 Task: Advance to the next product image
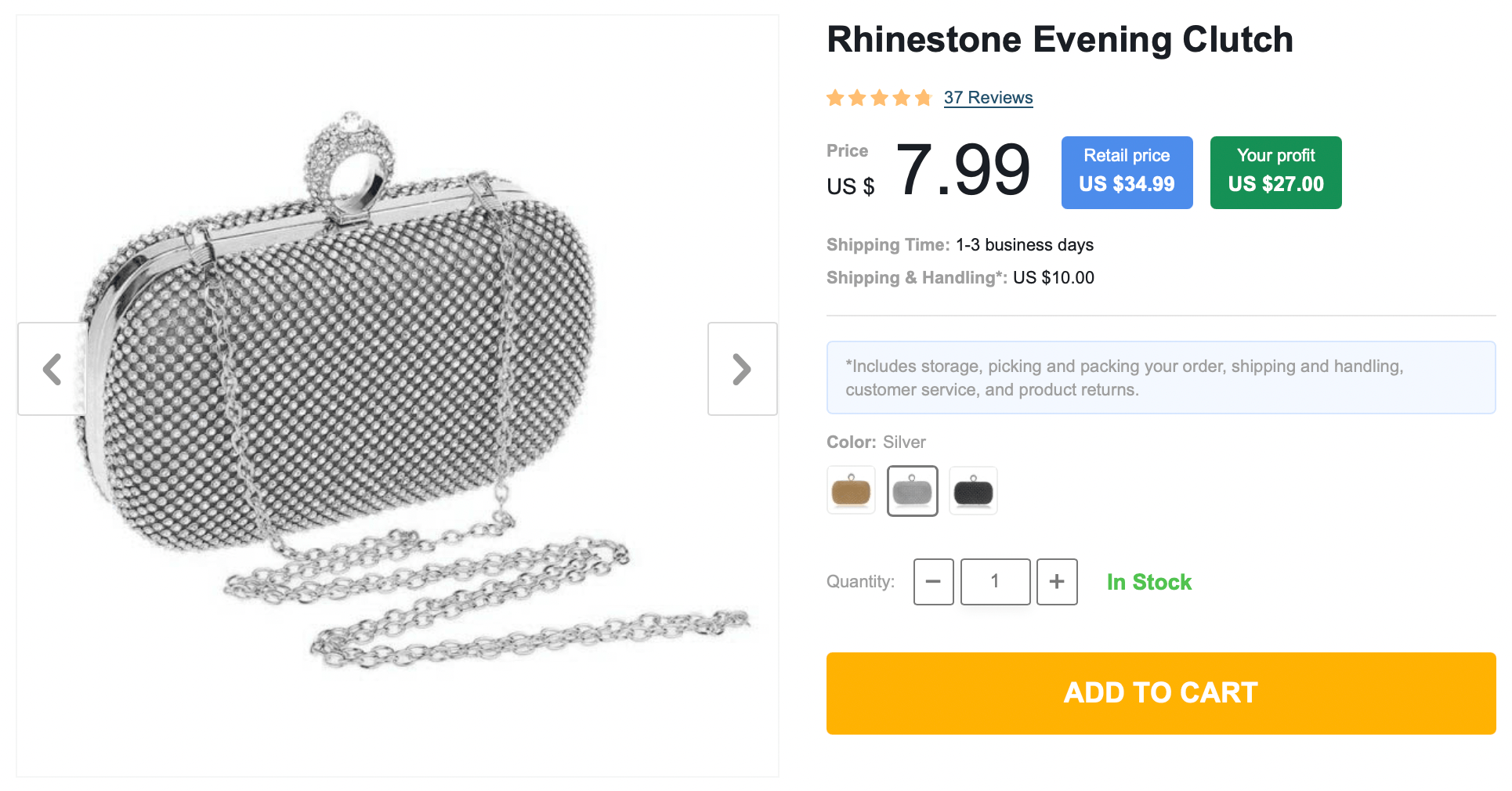point(742,369)
